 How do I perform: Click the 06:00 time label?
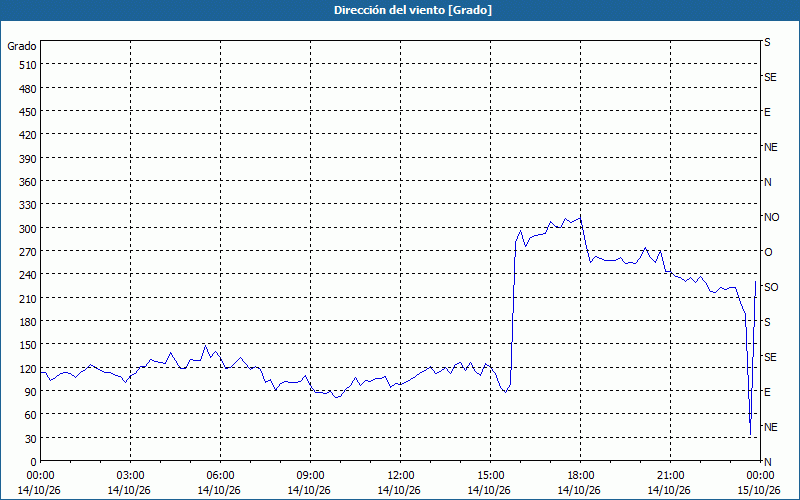[x=220, y=476]
